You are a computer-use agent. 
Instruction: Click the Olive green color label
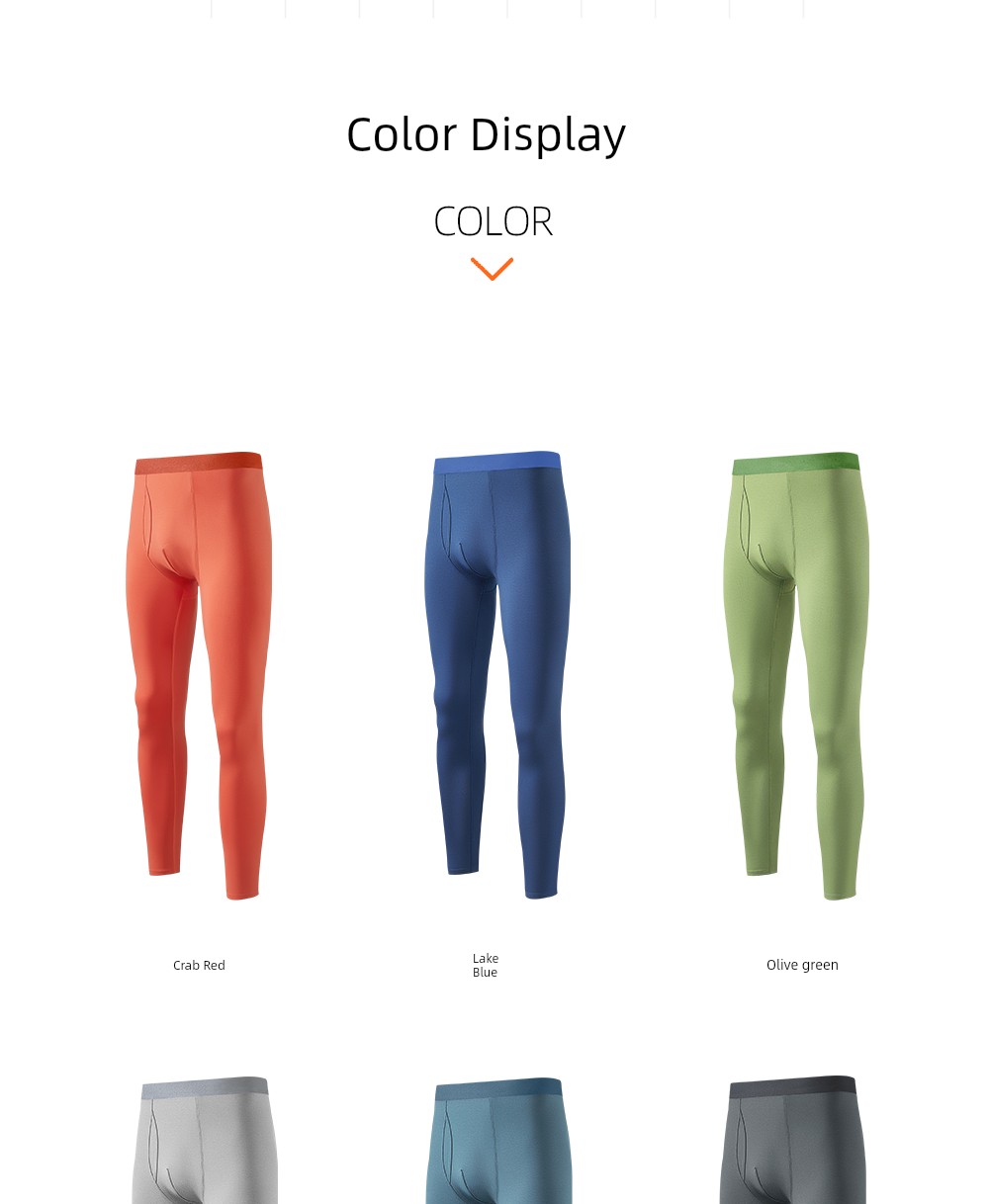[802, 965]
